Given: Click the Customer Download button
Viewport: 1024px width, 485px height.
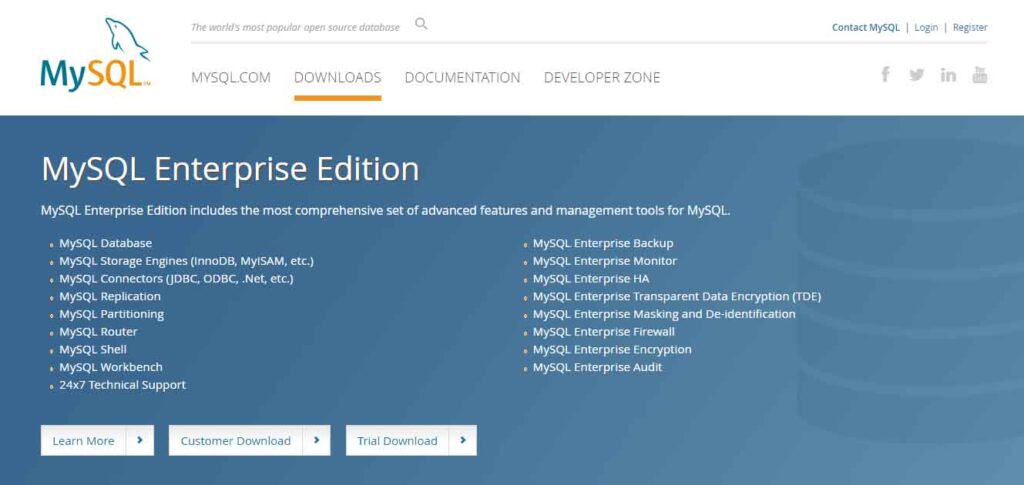Looking at the screenshot, I should pyautogui.click(x=249, y=441).
